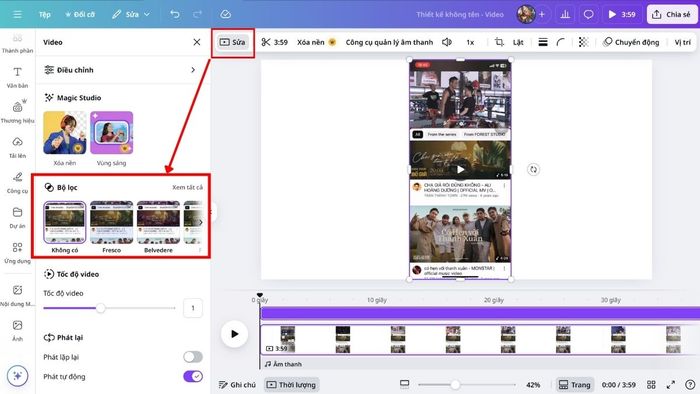Viewport: 700px width, 394px height.
Task: Open the comments bubble icon
Action: (x=588, y=14)
